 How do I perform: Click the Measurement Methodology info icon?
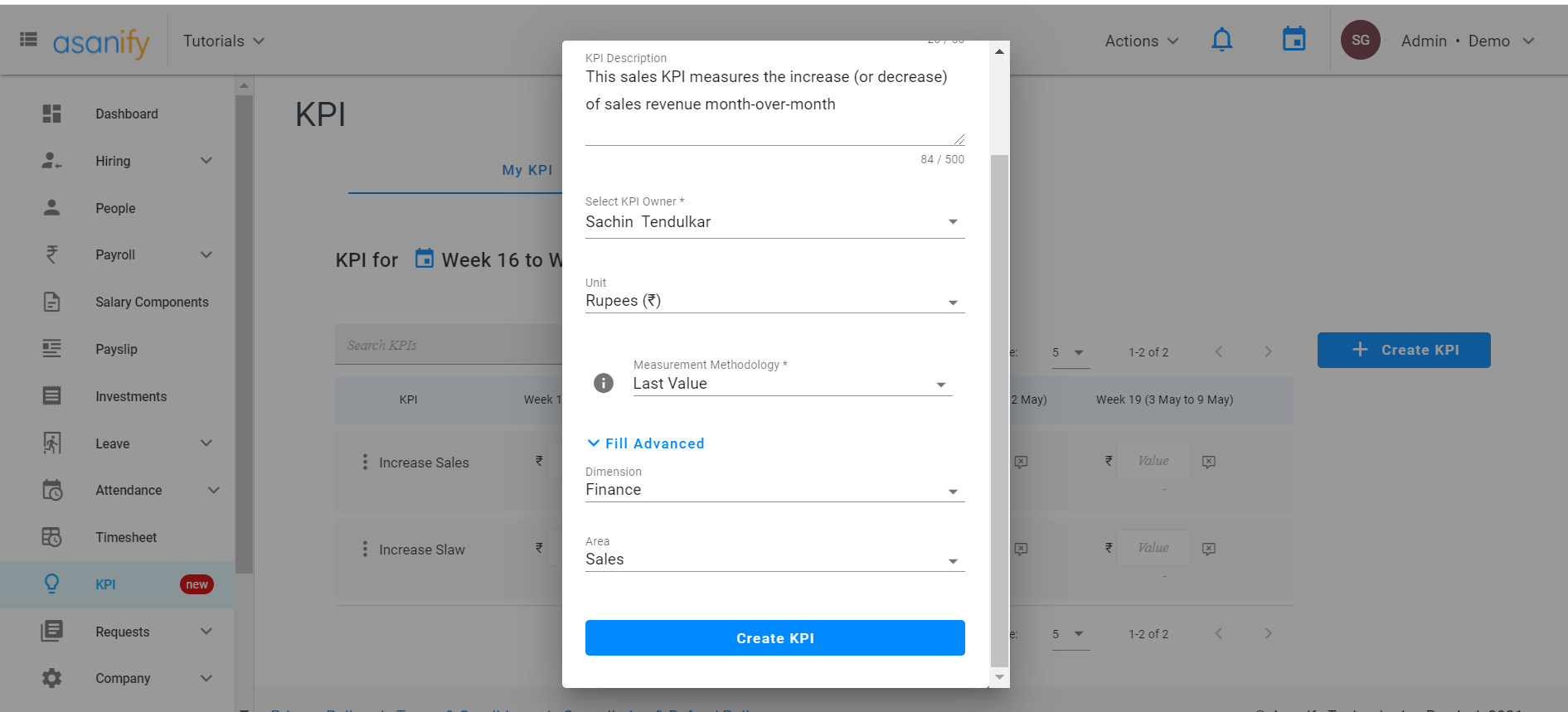point(604,383)
